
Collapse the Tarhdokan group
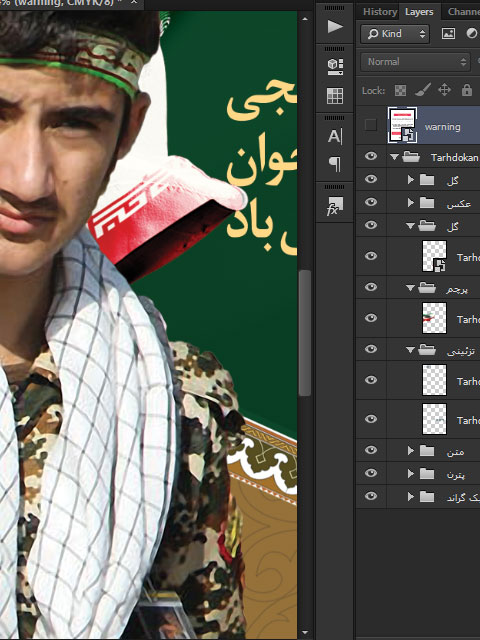[x=394, y=157]
